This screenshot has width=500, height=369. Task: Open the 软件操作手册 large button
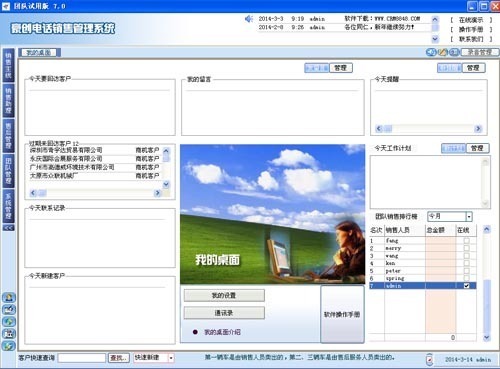[x=342, y=314]
